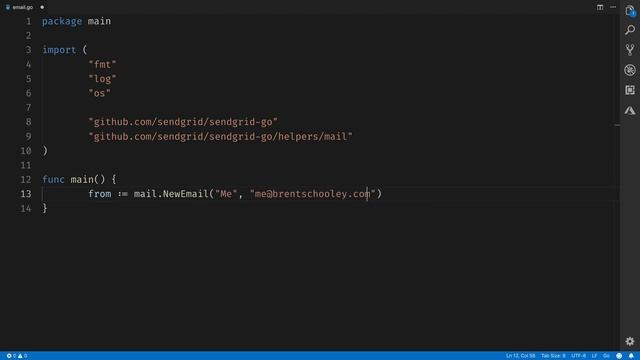Click the unsaved dot on email.go tab
The image size is (640, 360).
coord(42,7)
